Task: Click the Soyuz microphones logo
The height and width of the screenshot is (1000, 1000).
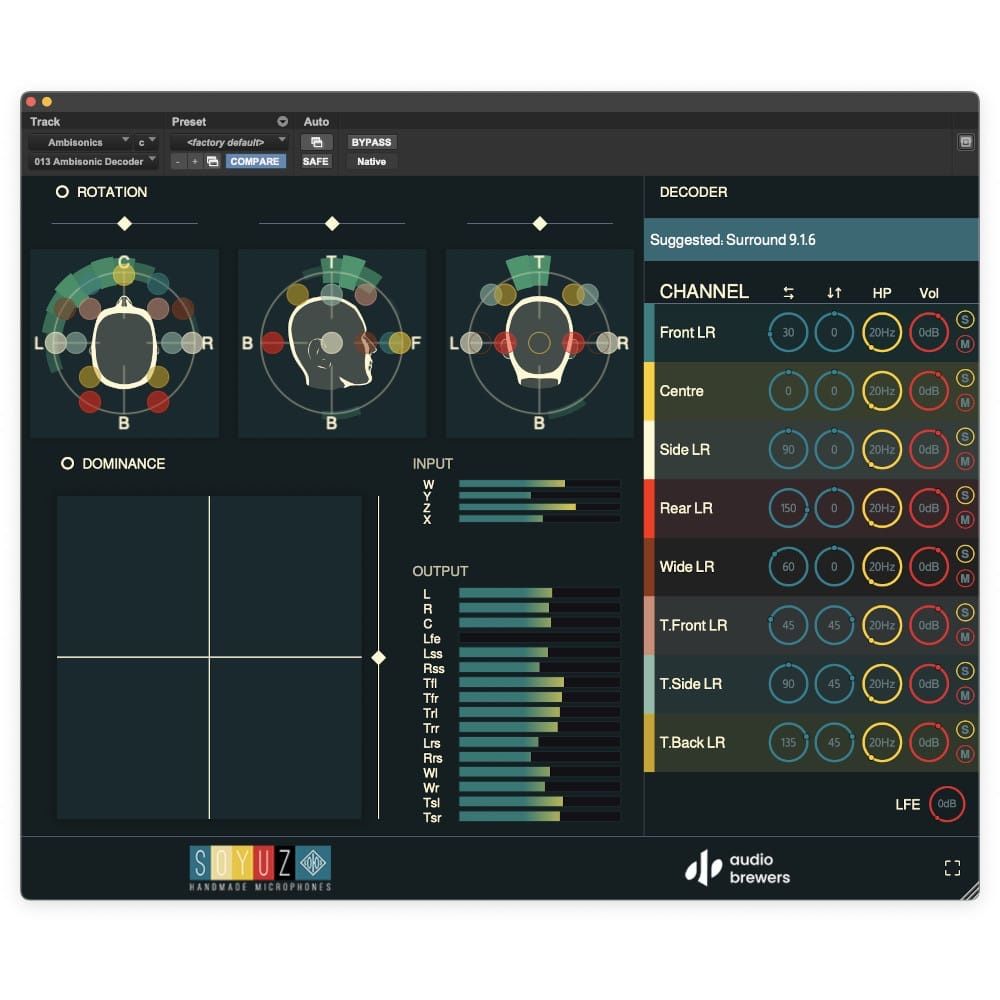Action: click(260, 867)
